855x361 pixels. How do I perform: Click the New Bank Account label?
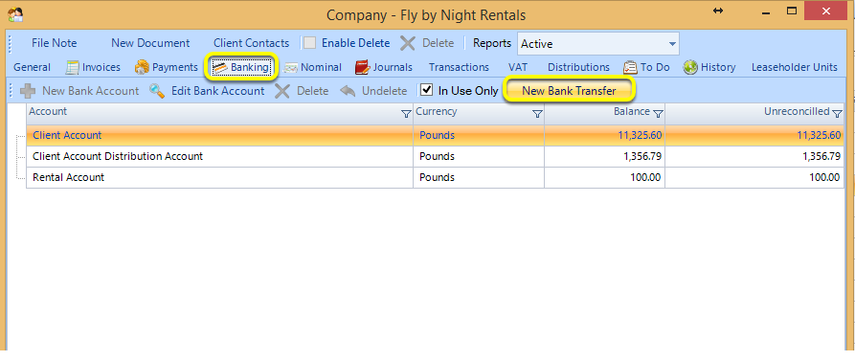tap(91, 91)
